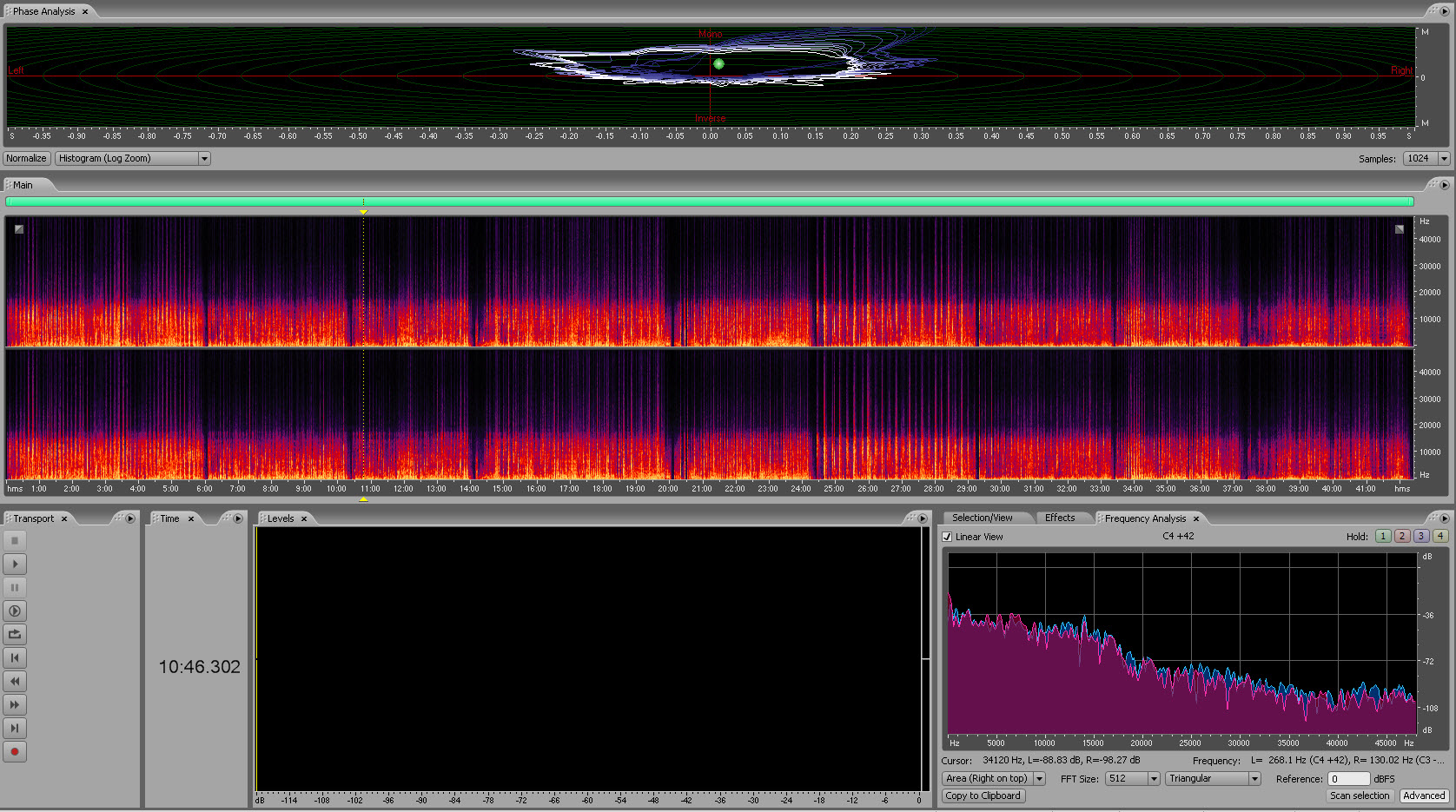The width and height of the screenshot is (1456, 812).
Task: Click the Rewind transport button
Action: pos(15,682)
